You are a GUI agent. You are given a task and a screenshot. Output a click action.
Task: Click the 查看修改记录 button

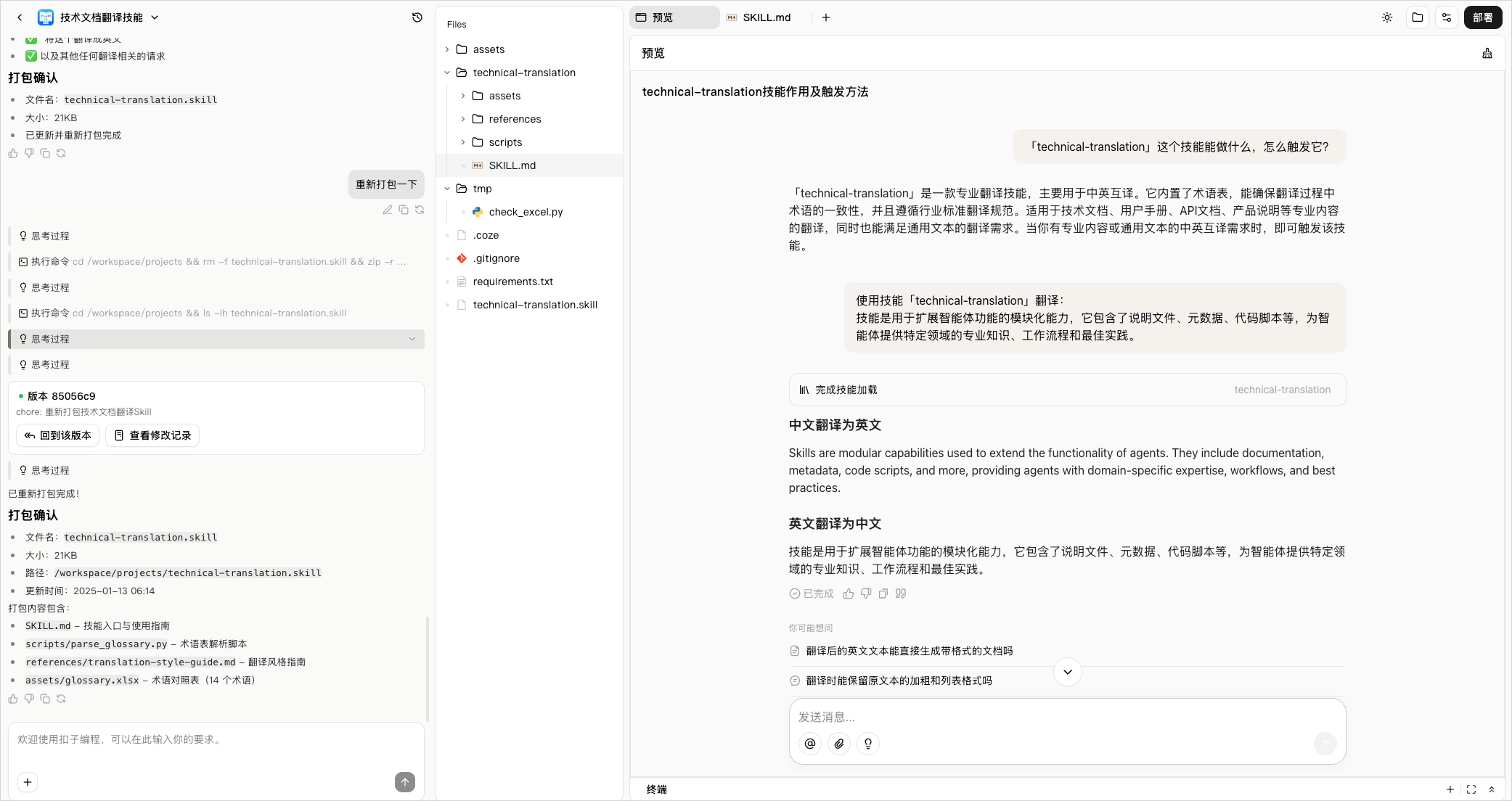point(152,435)
